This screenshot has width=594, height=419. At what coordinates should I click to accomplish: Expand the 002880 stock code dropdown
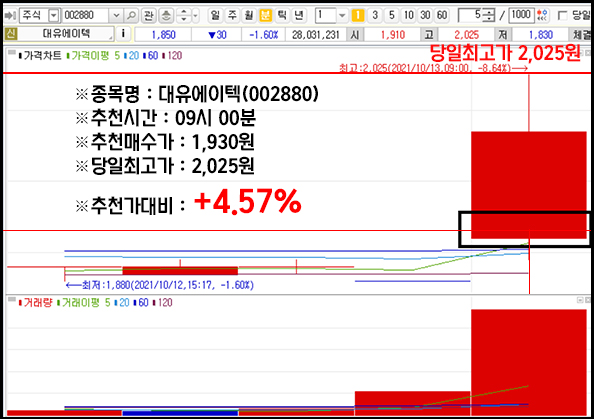point(116,16)
